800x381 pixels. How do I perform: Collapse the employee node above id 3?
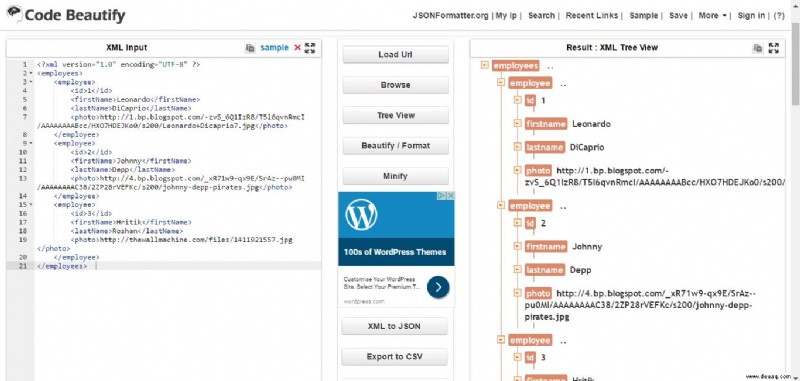(x=501, y=340)
